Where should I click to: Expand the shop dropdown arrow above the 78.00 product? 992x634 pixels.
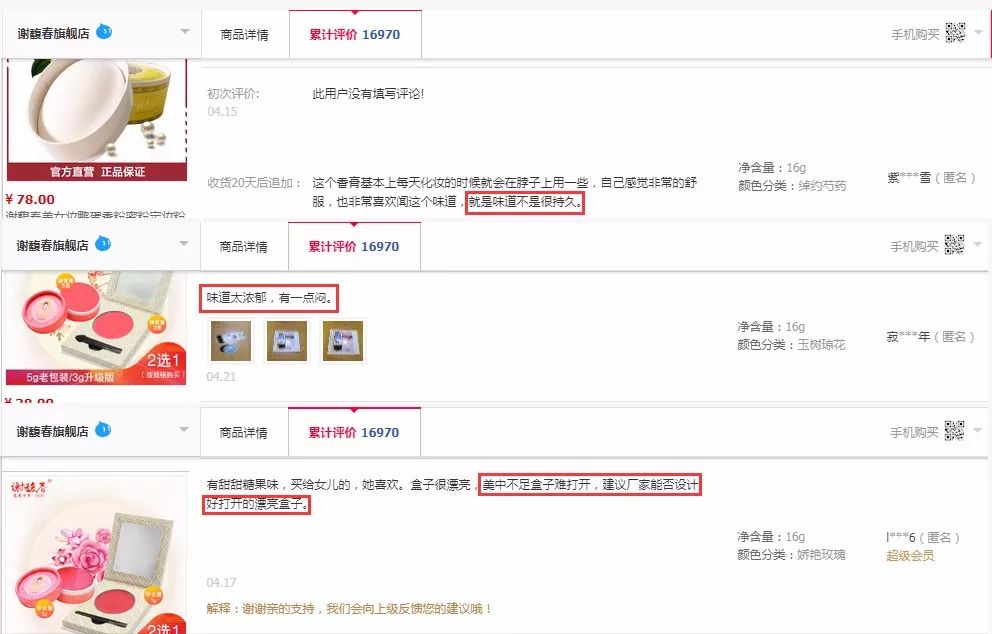pos(185,31)
